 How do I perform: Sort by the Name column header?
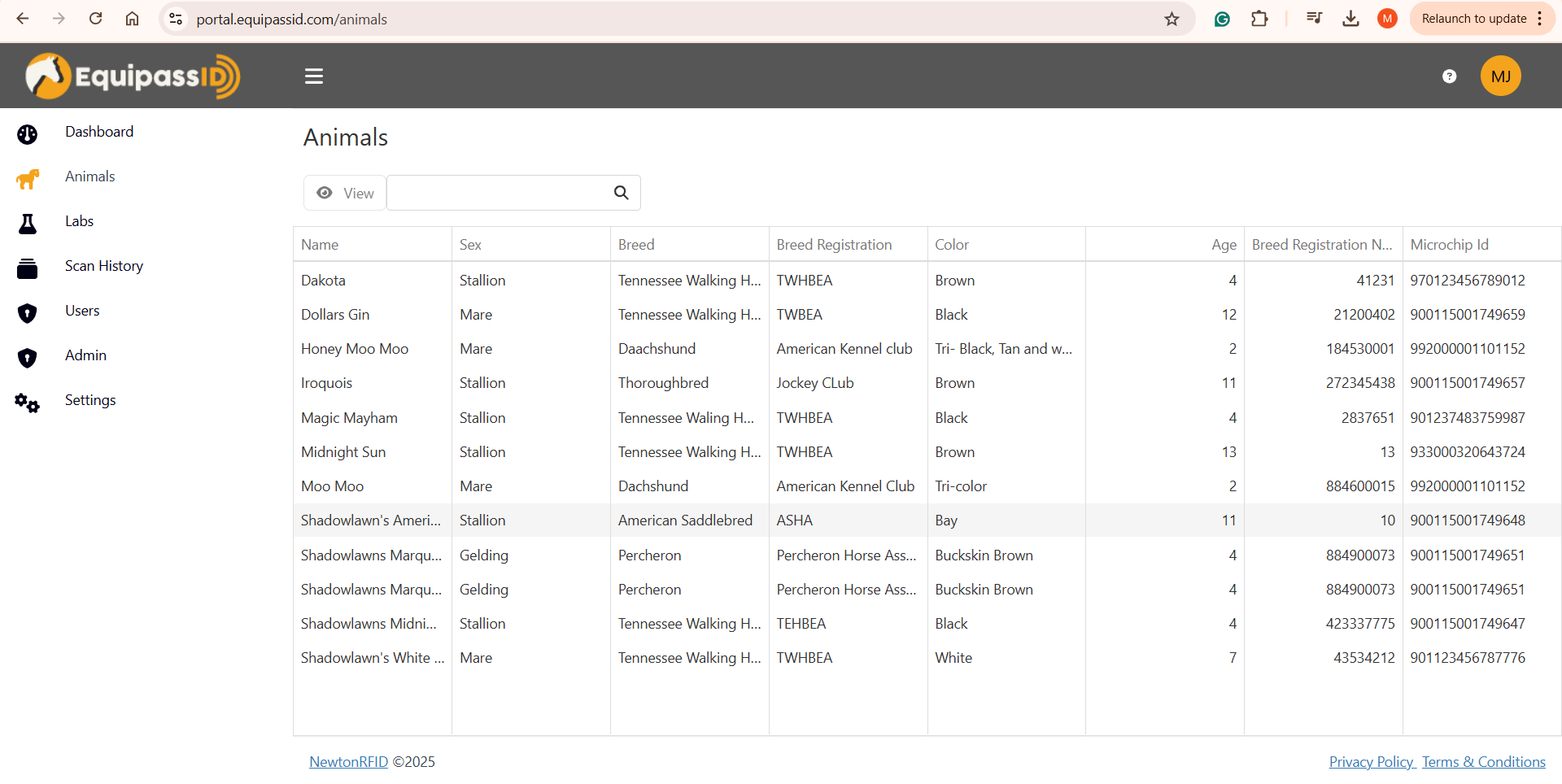(373, 245)
